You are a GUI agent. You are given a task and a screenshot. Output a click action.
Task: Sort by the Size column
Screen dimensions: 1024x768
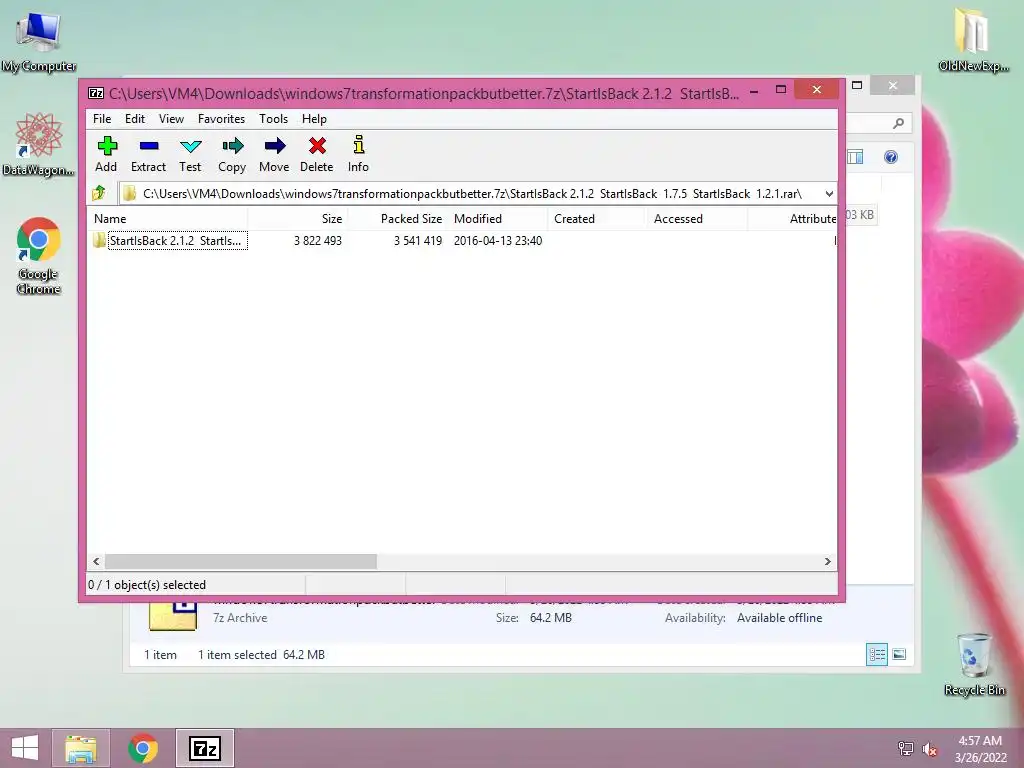tap(297, 219)
